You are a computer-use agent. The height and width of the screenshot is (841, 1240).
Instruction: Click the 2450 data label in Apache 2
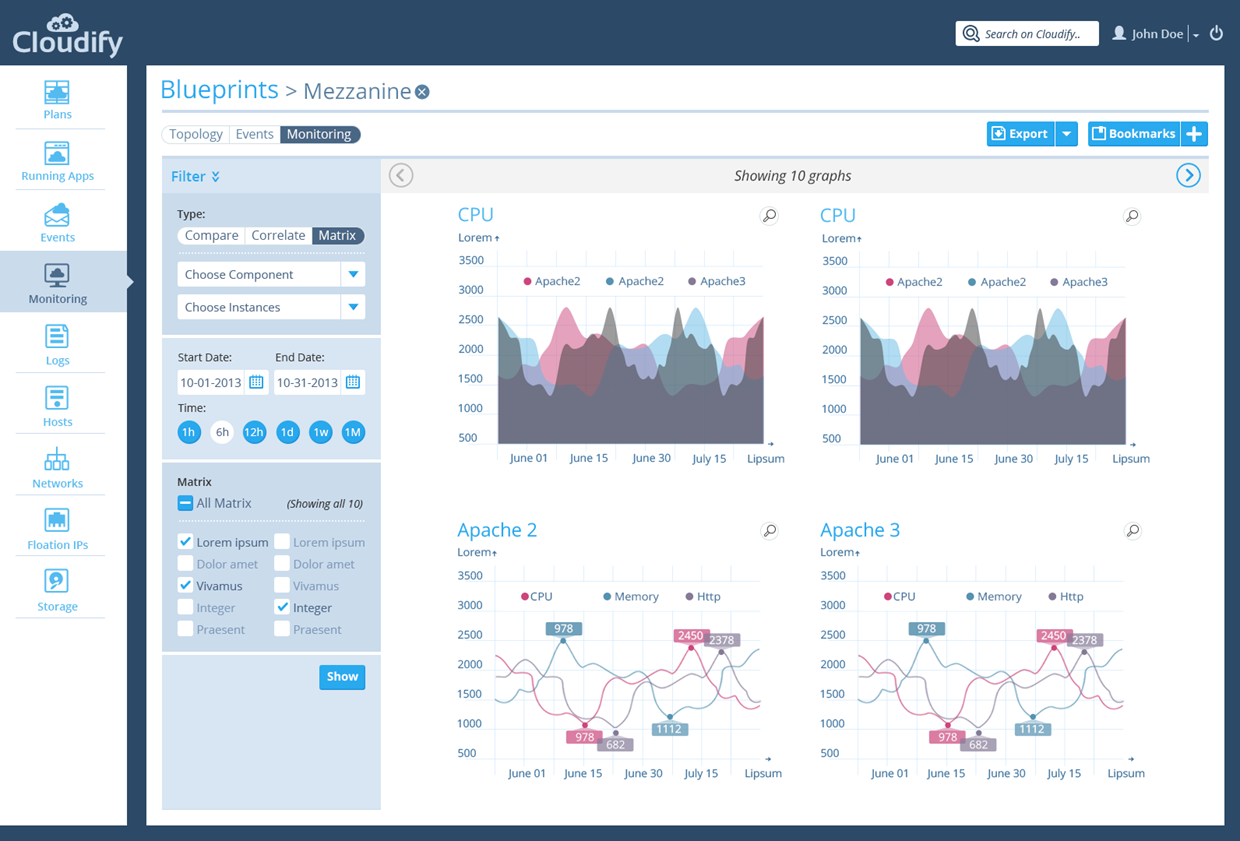click(x=690, y=636)
